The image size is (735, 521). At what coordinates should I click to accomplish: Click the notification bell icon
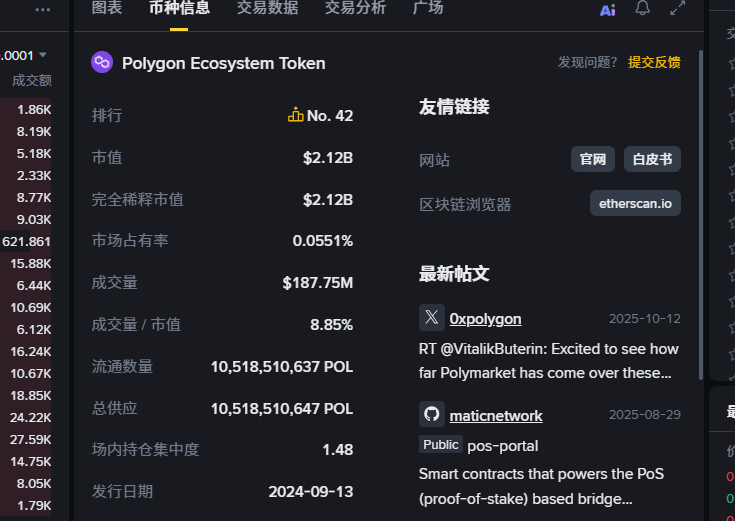[x=643, y=9]
